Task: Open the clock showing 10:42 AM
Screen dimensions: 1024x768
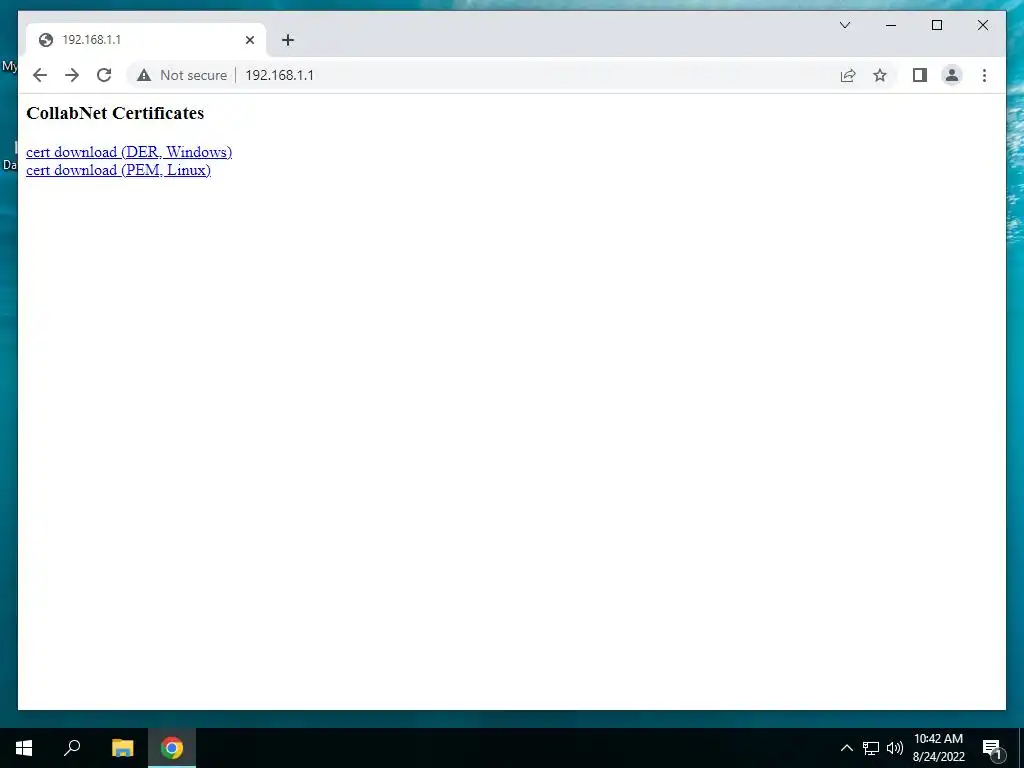Action: (x=938, y=748)
